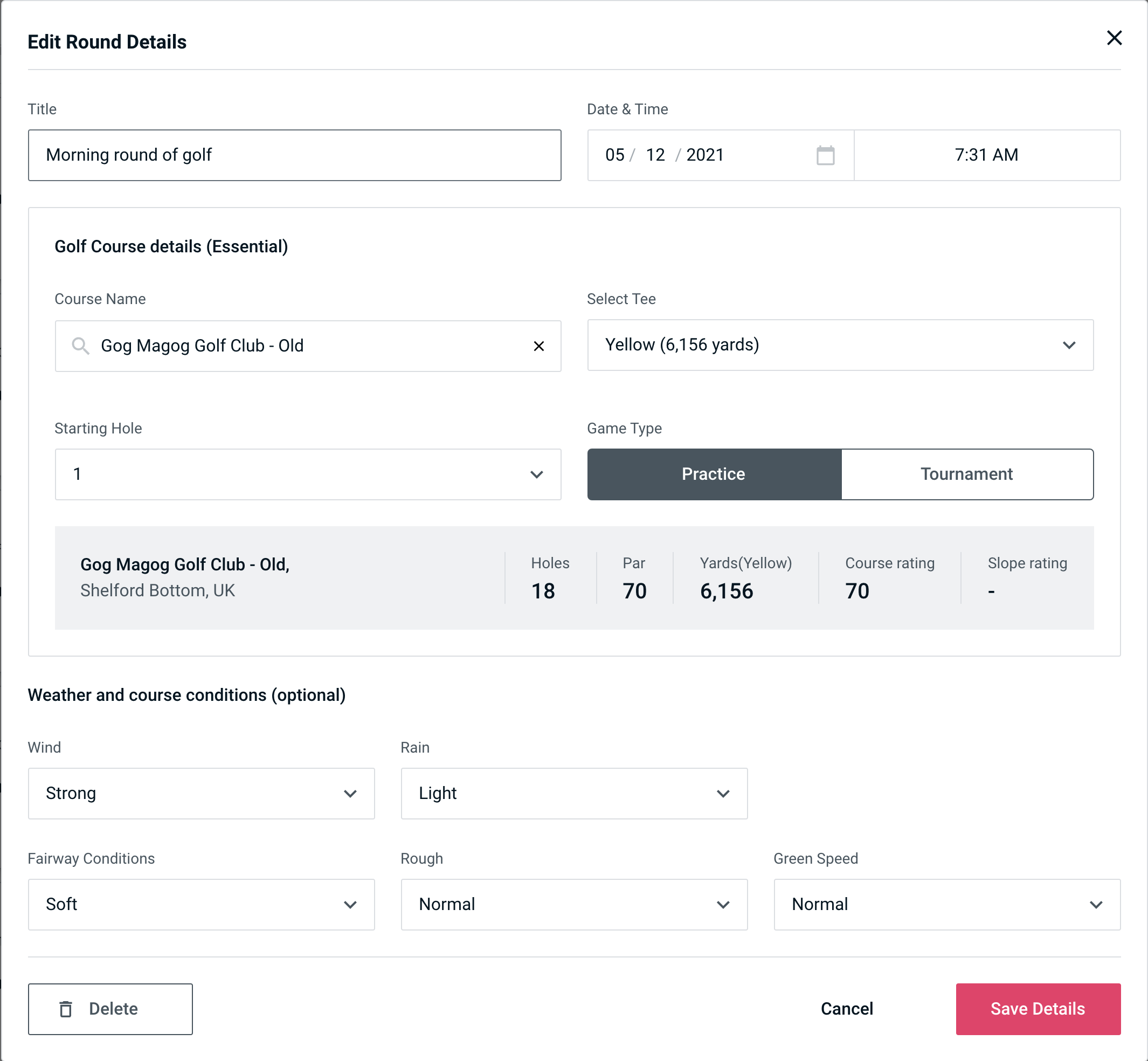
Task: Click Delete to remove this round
Action: (110, 1008)
